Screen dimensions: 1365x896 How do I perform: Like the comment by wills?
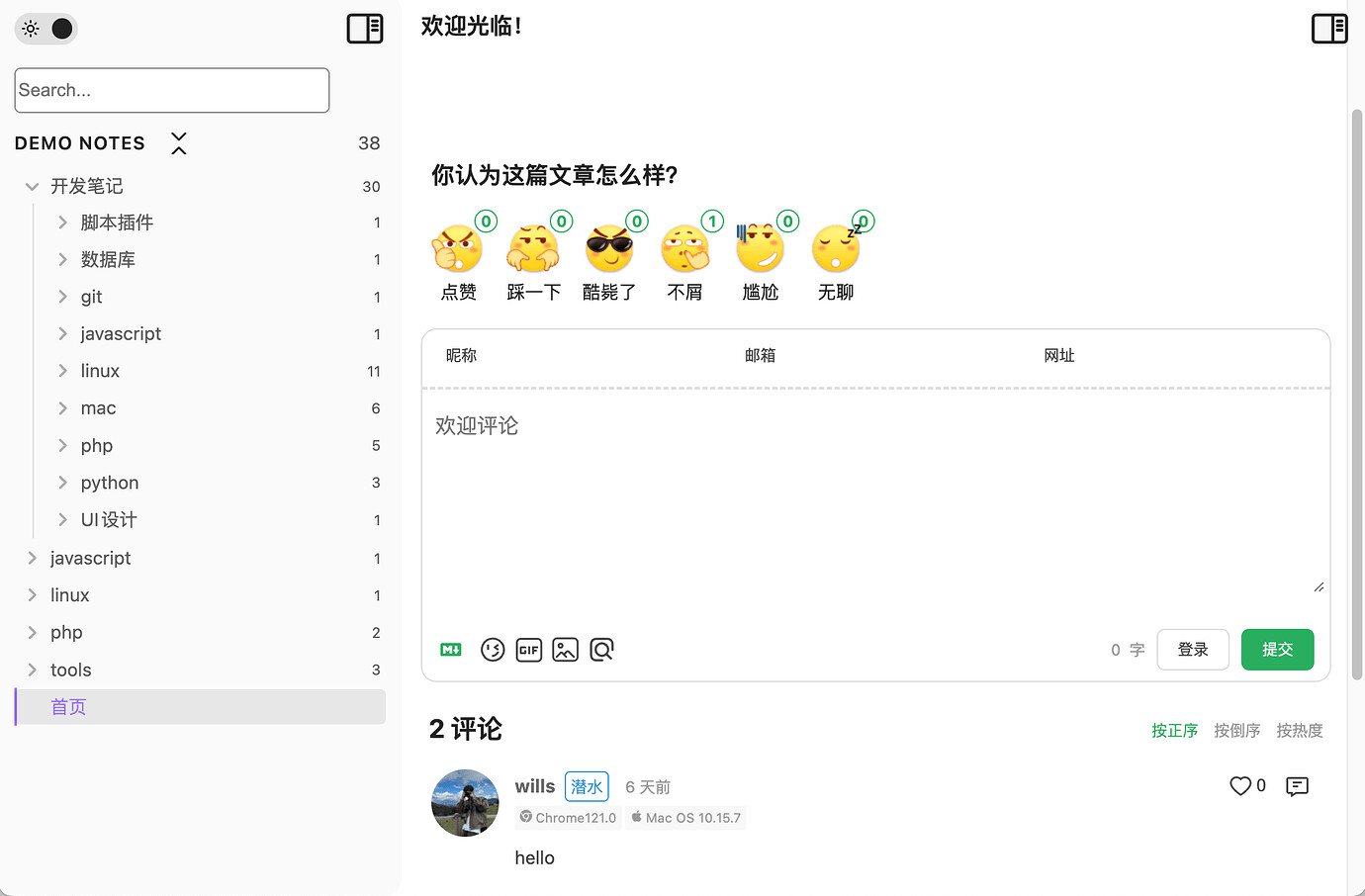click(1240, 786)
